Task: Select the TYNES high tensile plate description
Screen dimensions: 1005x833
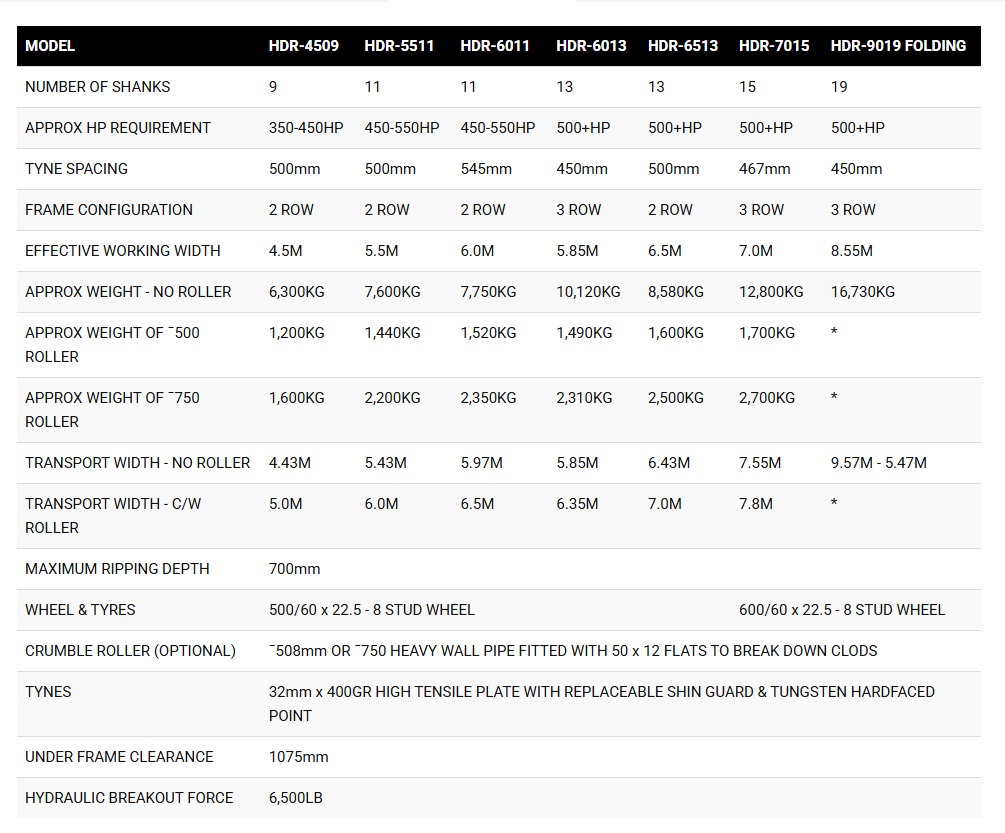Action: point(601,703)
